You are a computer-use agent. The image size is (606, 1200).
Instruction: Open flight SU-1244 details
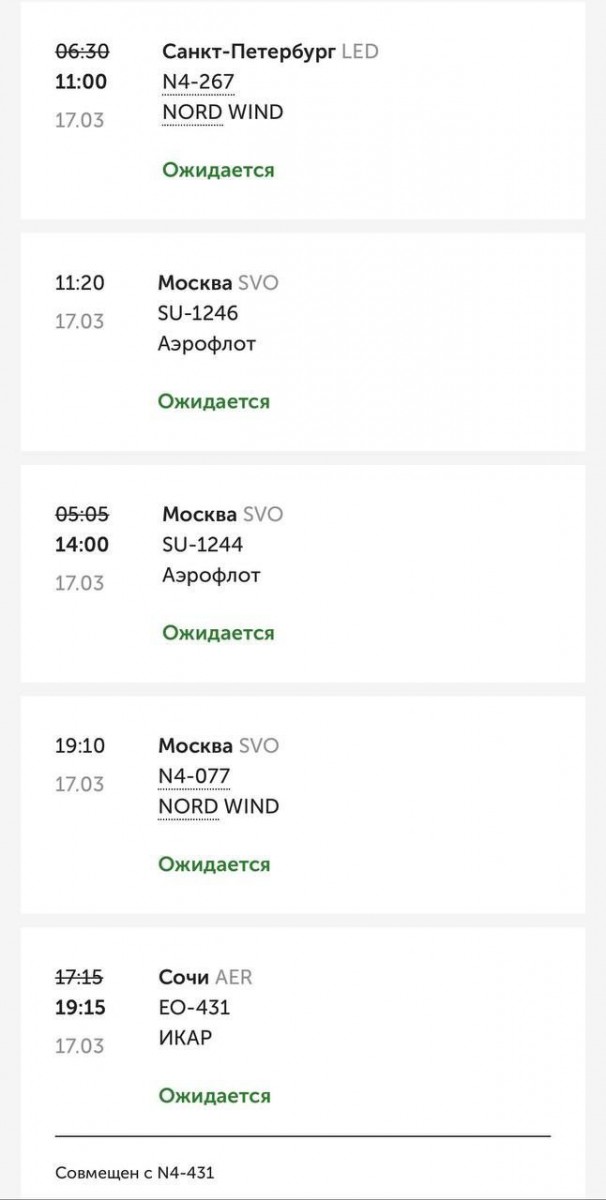(202, 545)
